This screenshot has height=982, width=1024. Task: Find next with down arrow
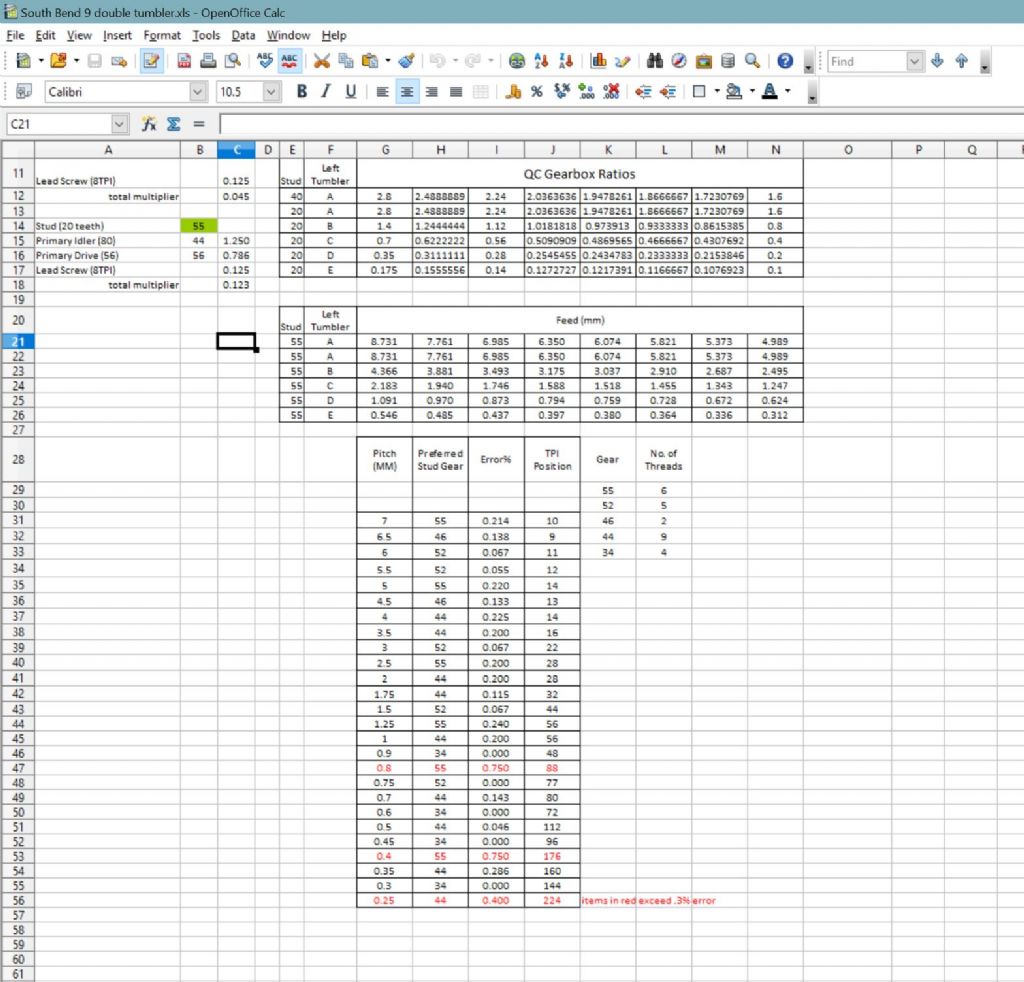pyautogui.click(x=937, y=61)
